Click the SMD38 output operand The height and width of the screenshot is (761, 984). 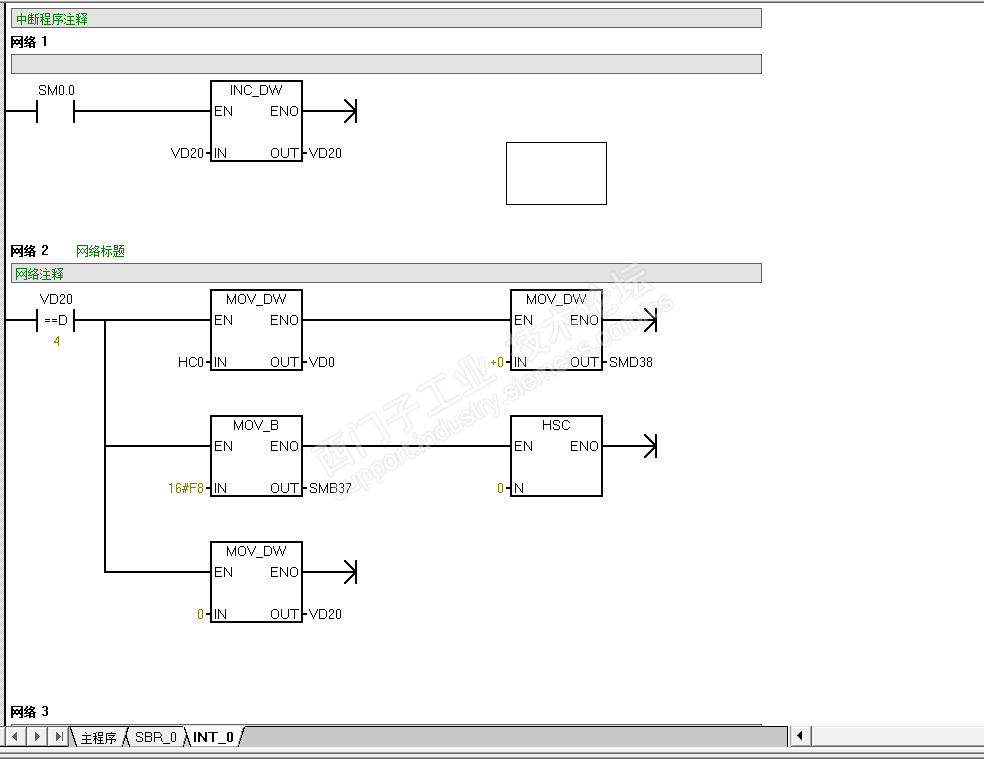point(631,362)
